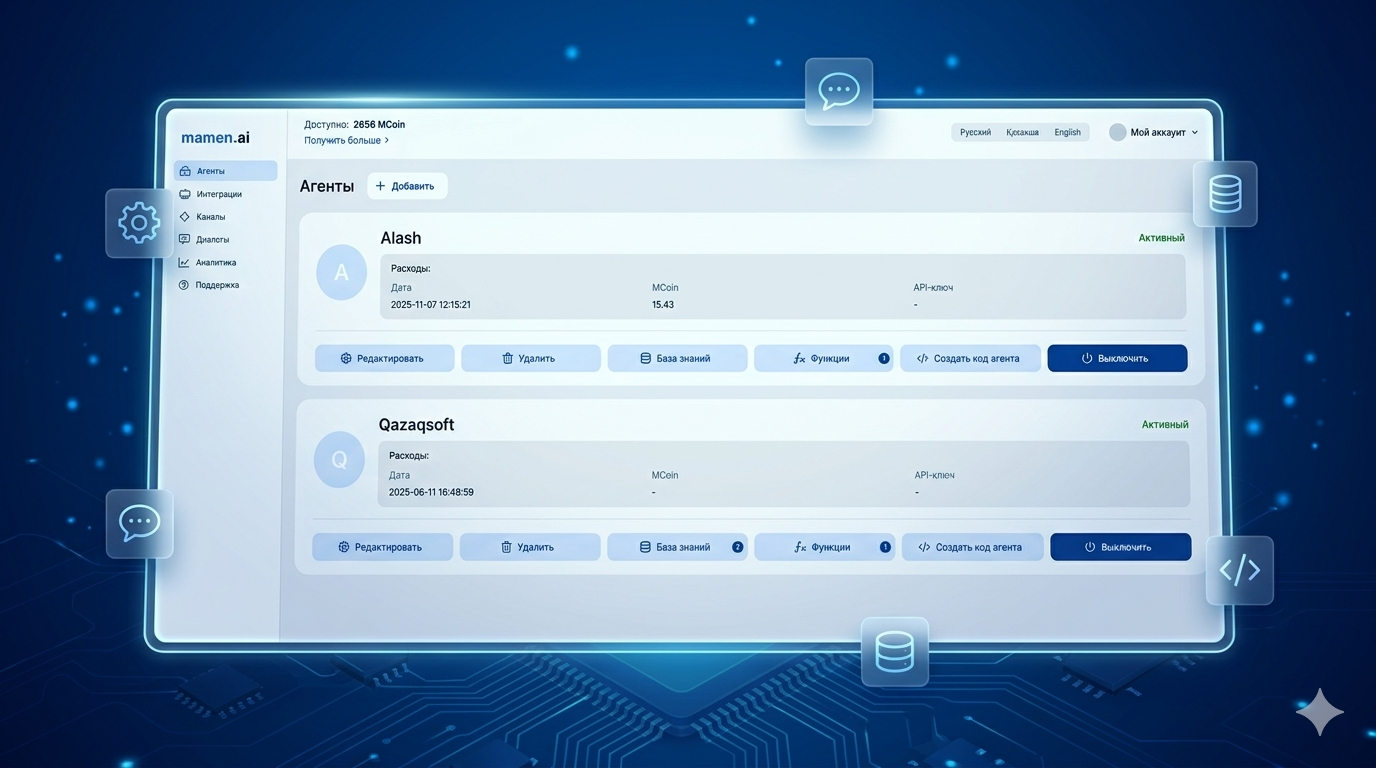
Task: Turn off the Alash agent with Выключить
Action: tap(1117, 358)
